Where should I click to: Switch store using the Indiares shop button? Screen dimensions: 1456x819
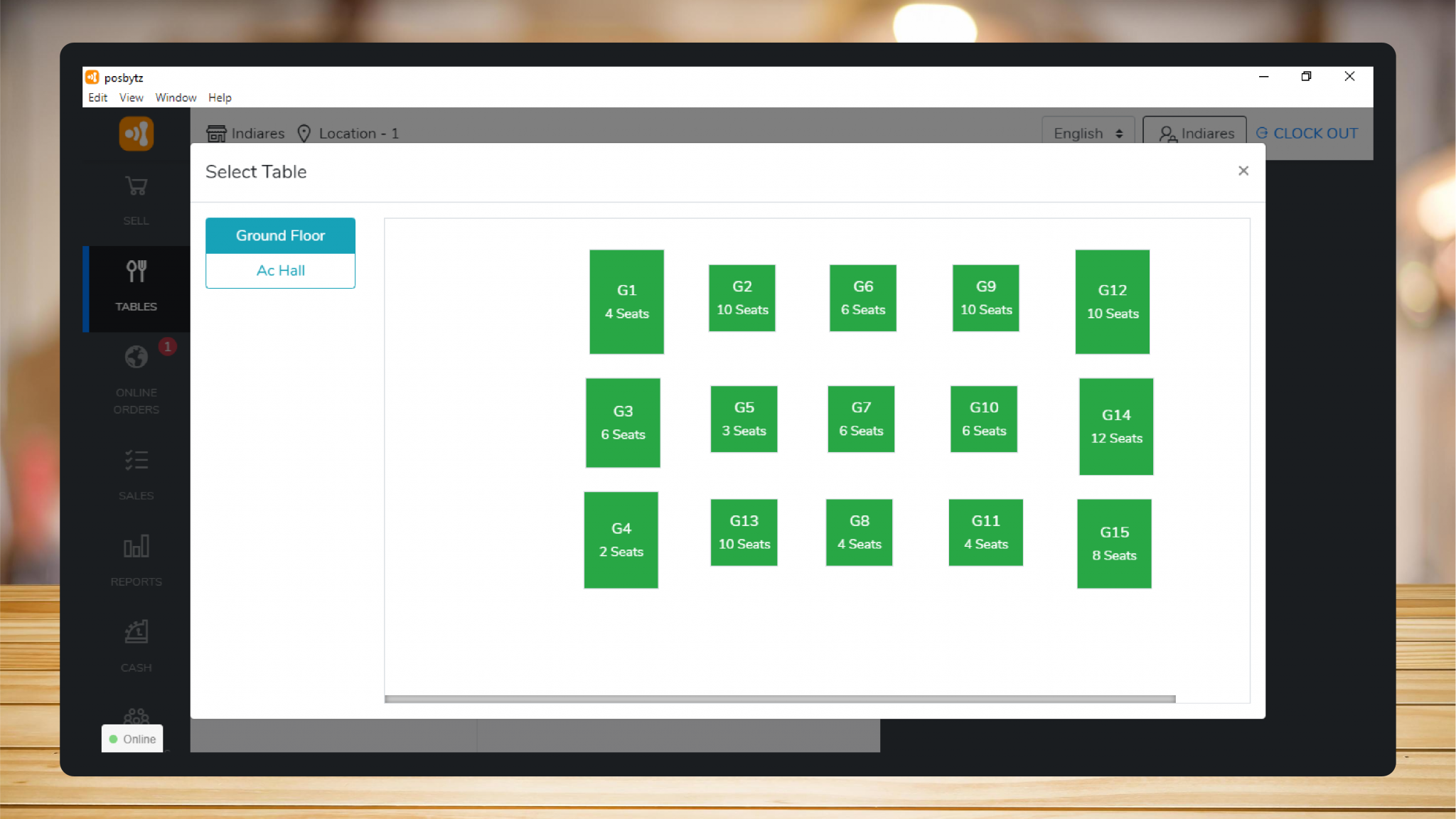pyautogui.click(x=245, y=133)
